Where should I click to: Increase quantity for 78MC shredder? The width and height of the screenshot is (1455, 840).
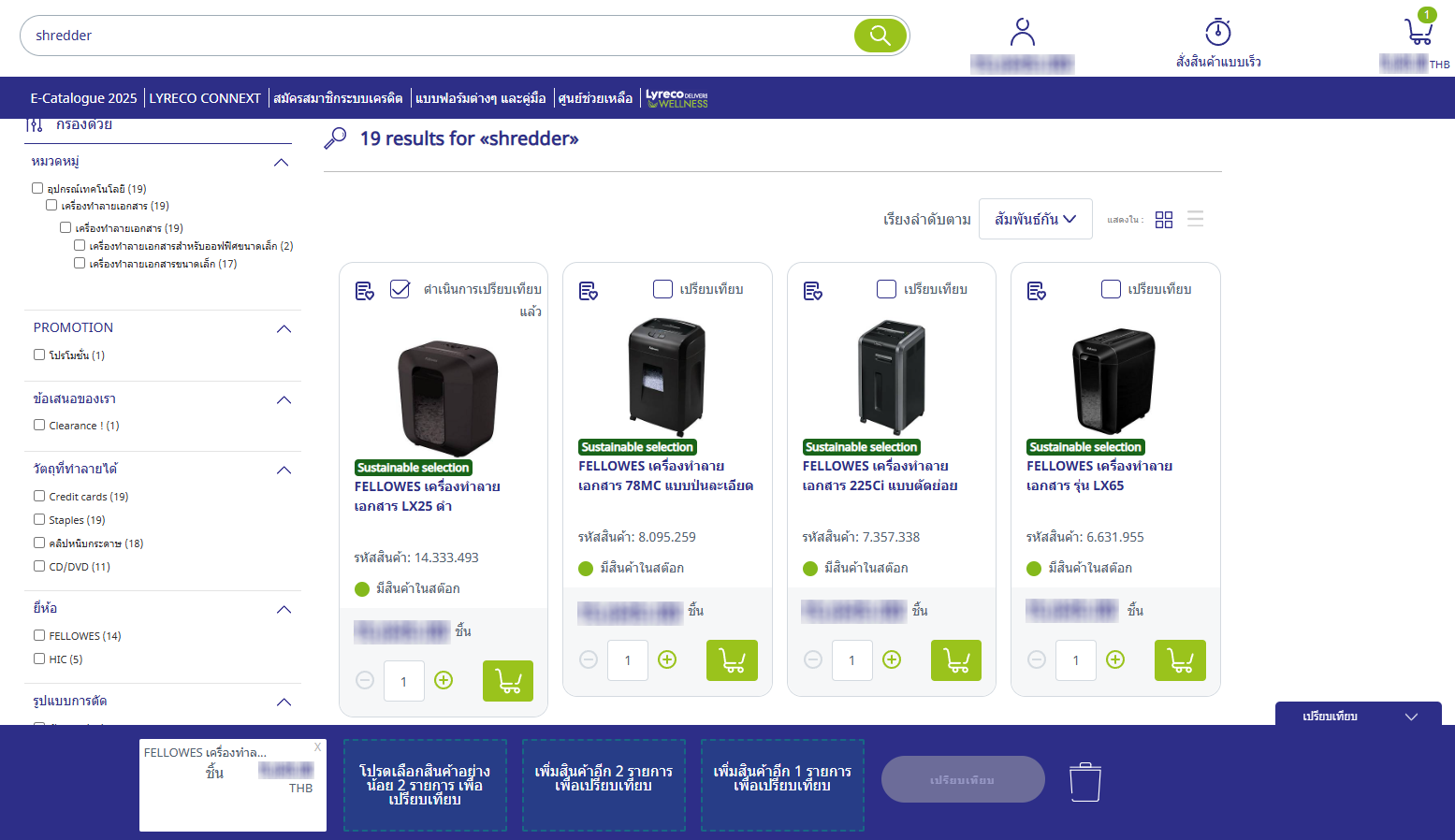pyautogui.click(x=667, y=659)
